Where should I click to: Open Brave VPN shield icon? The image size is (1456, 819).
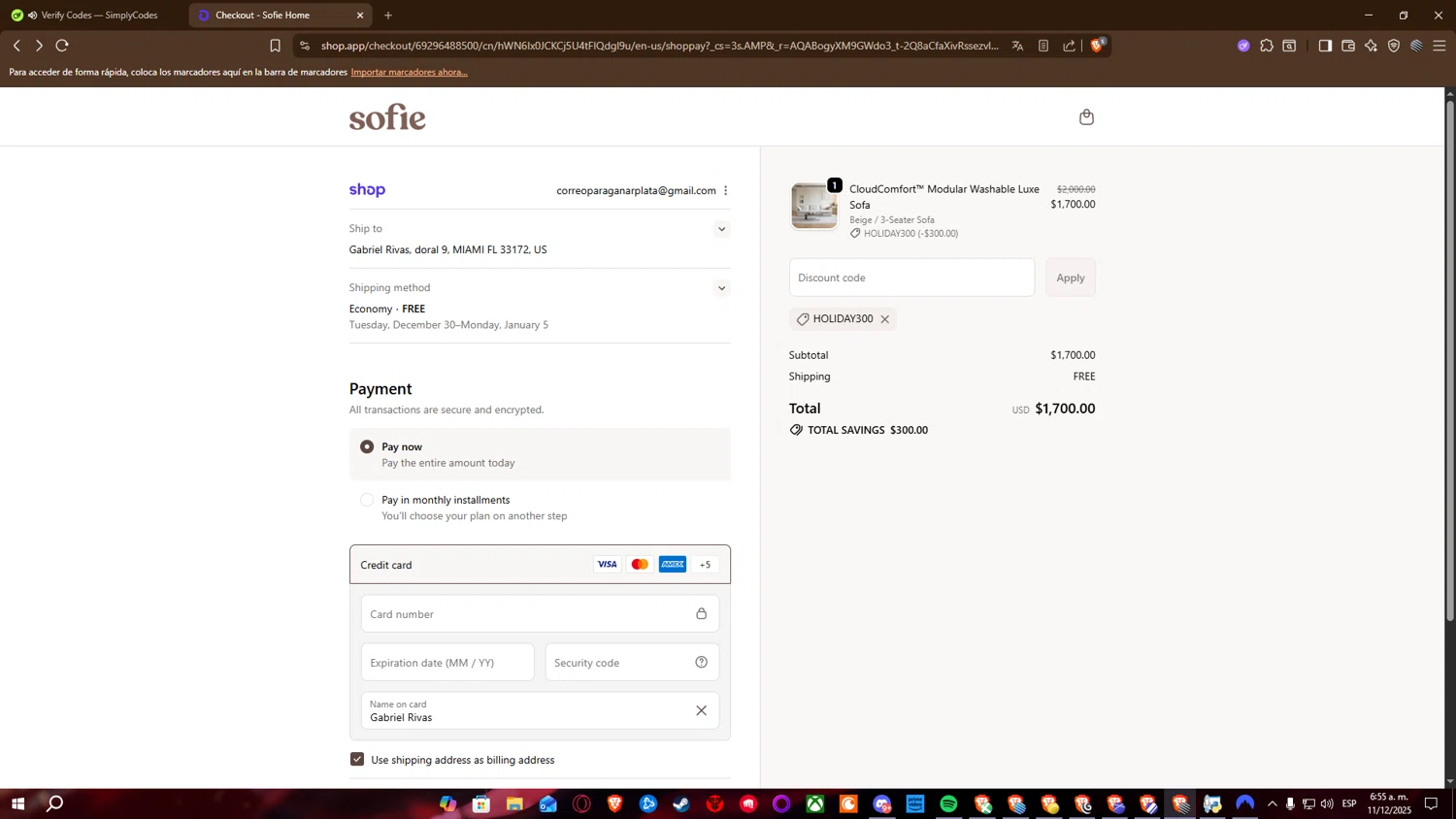(x=1394, y=46)
